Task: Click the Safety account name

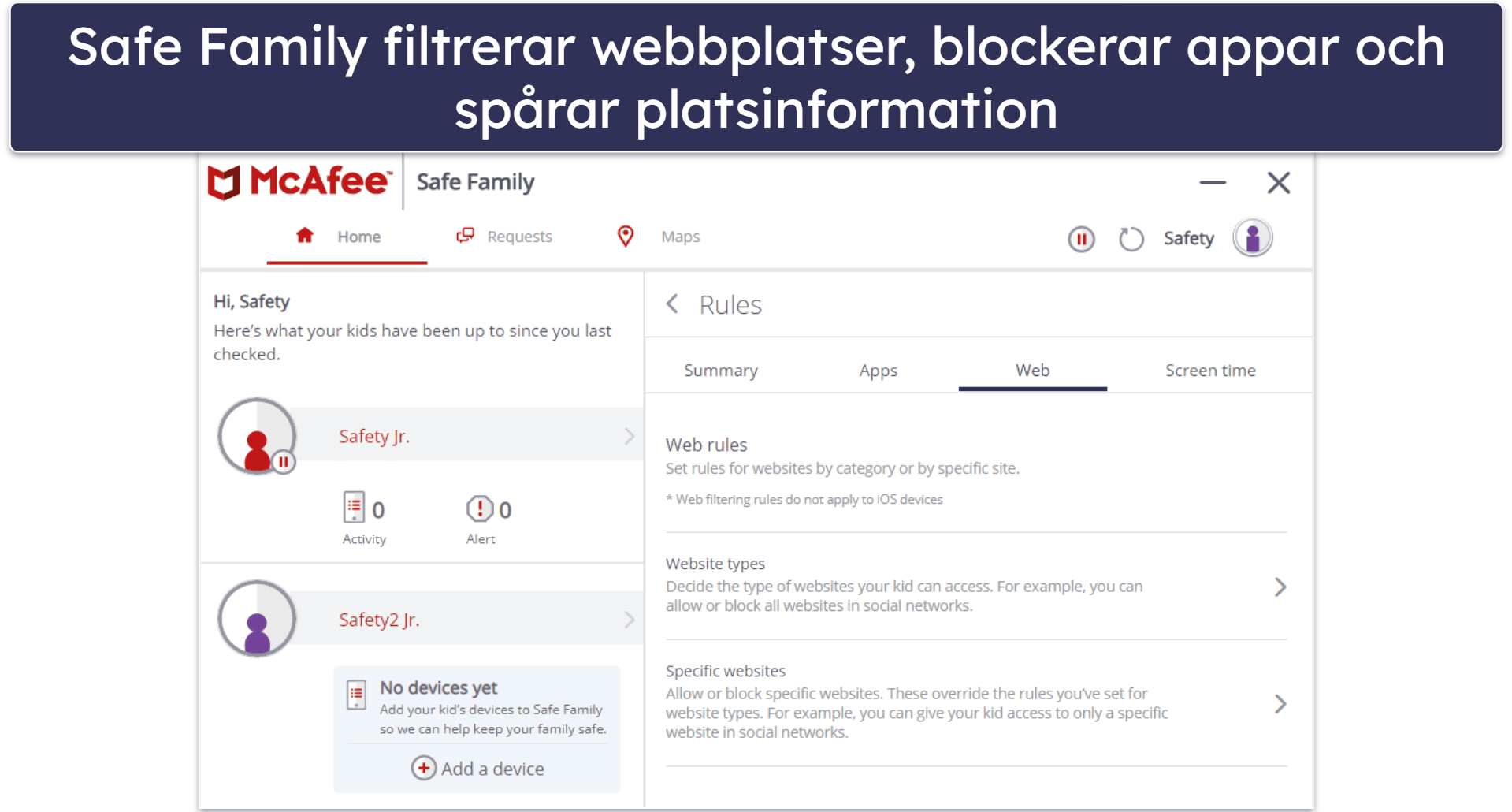Action: (1189, 238)
